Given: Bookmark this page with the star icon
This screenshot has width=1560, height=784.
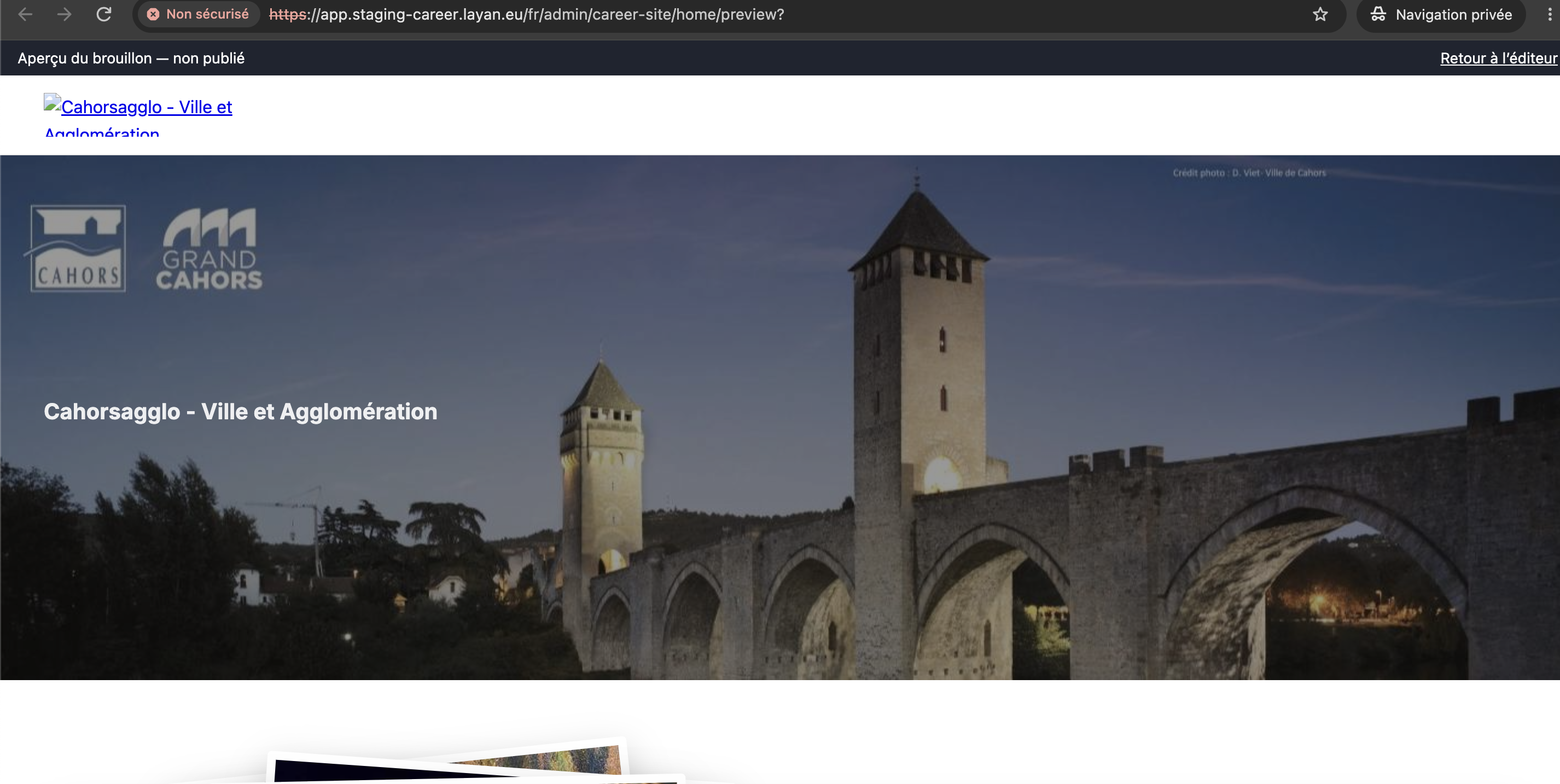Looking at the screenshot, I should coord(1320,15).
